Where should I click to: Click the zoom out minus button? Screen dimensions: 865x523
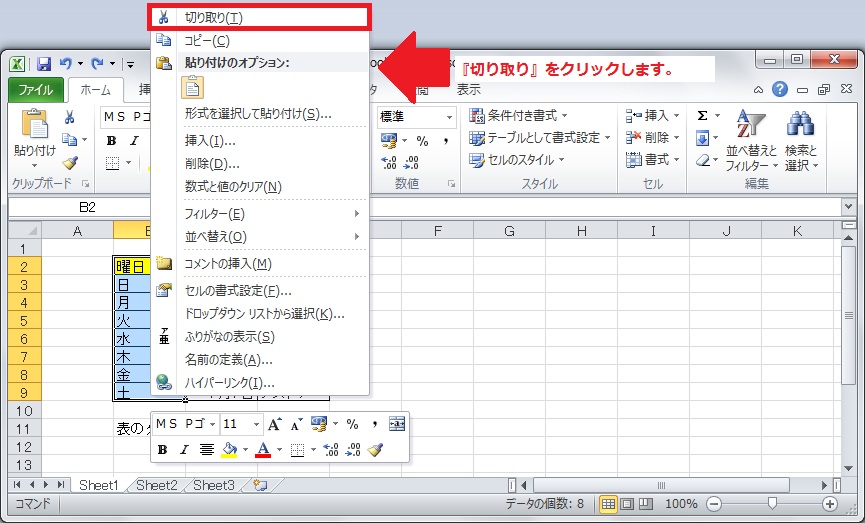click(714, 504)
